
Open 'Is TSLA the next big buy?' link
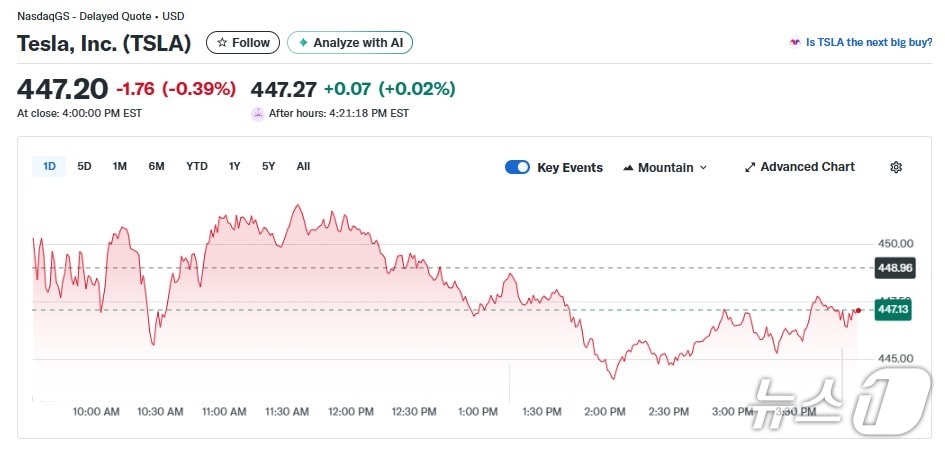868,43
